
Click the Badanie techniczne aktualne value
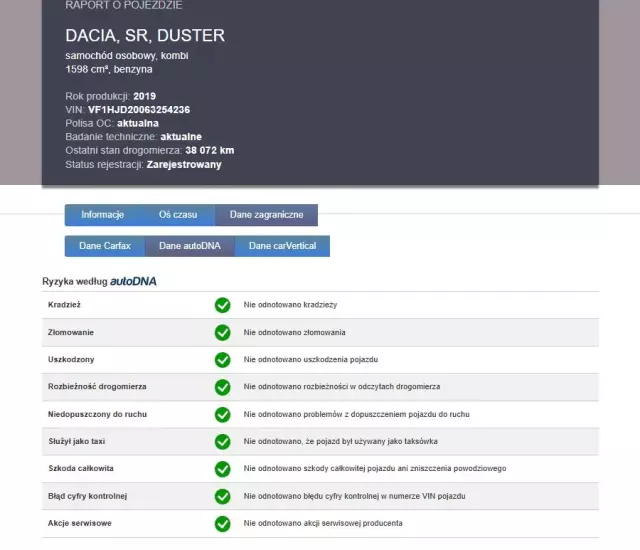(x=181, y=137)
